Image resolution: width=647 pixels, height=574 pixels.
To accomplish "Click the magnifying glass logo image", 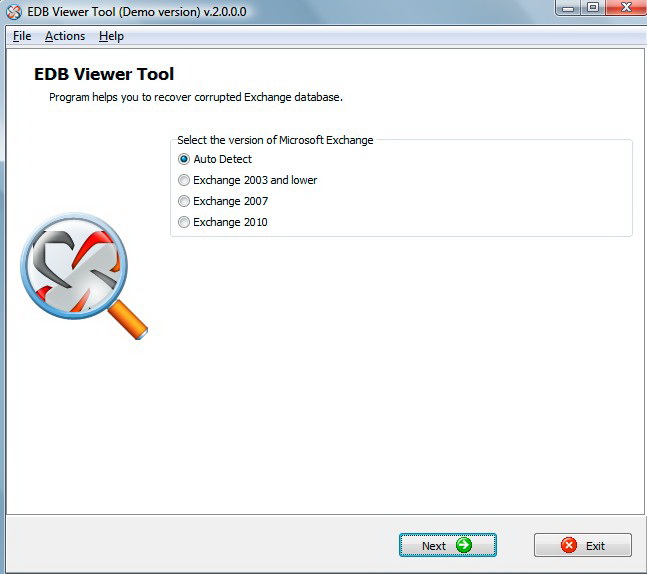I will (84, 276).
